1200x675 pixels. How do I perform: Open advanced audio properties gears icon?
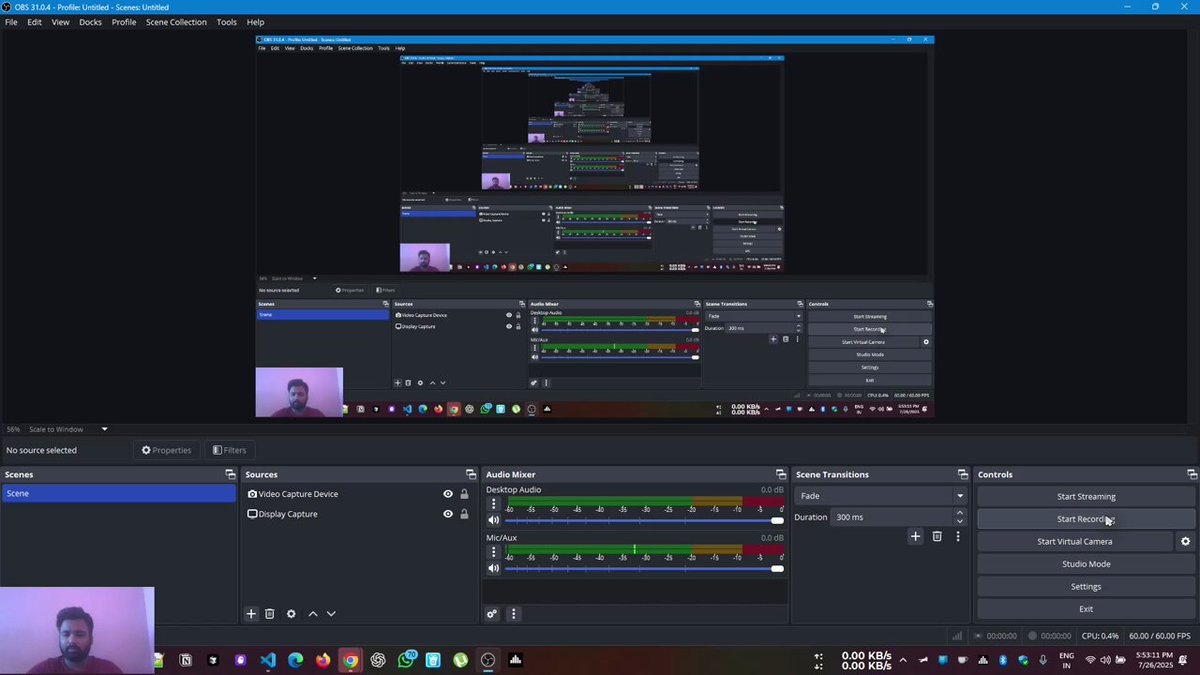pyautogui.click(x=492, y=614)
